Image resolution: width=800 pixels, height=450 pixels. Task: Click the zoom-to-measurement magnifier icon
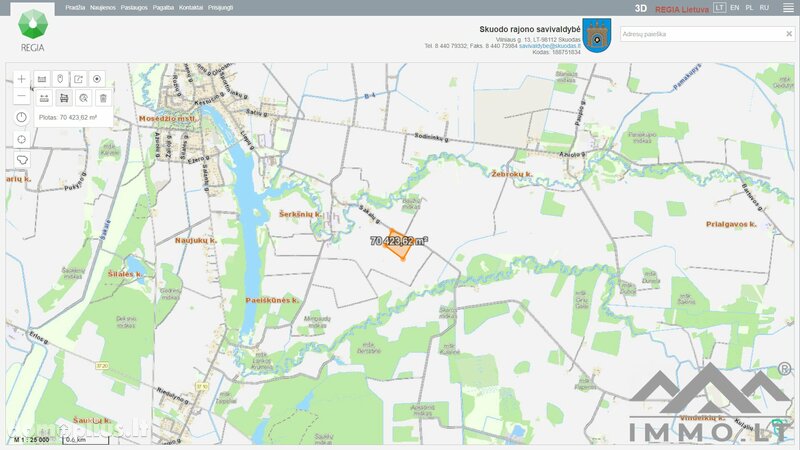click(x=84, y=98)
